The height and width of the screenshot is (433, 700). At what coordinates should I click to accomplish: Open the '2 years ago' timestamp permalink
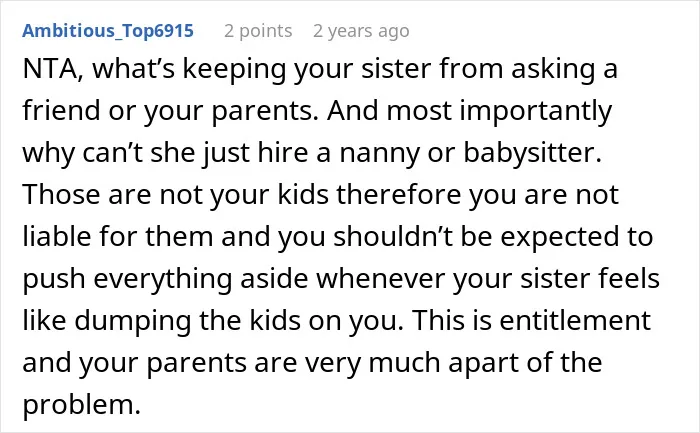(361, 31)
